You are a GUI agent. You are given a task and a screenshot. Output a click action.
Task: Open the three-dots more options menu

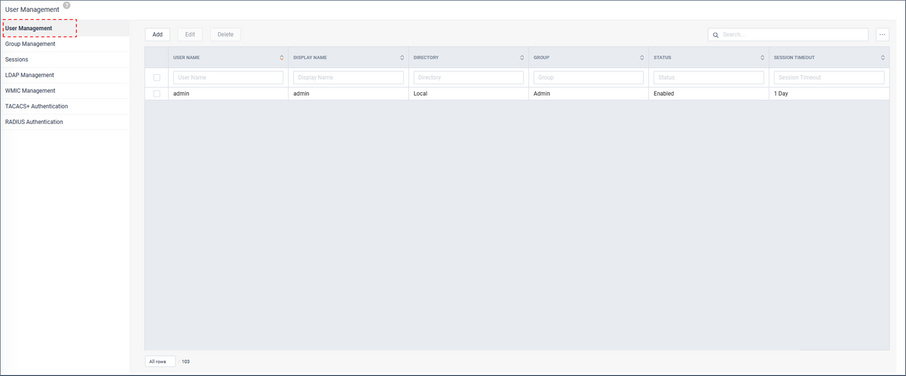click(882, 35)
